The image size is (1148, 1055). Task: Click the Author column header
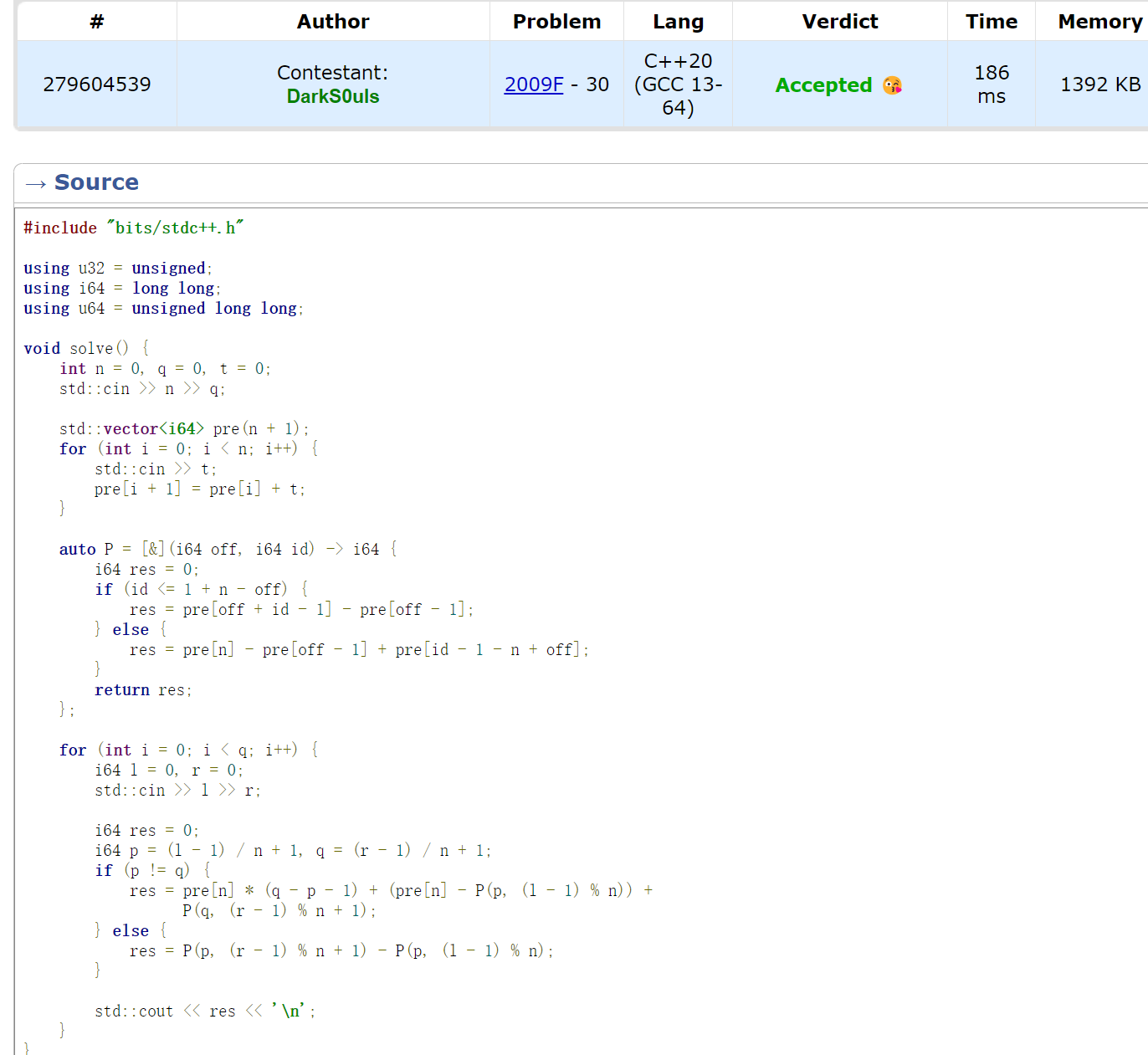[332, 21]
